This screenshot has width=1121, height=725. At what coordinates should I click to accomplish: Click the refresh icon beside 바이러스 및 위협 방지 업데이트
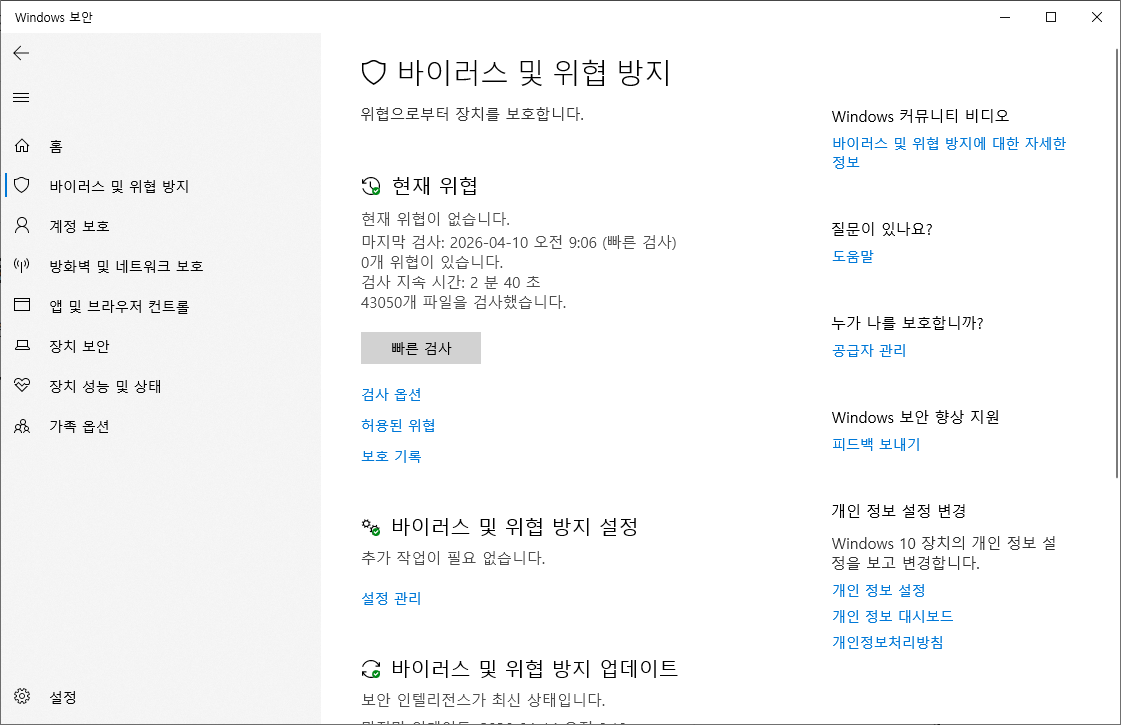pos(371,669)
